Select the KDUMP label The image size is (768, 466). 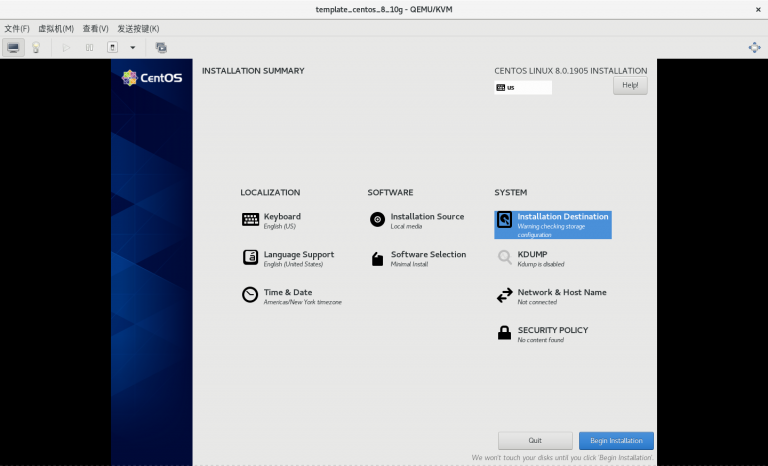532,254
